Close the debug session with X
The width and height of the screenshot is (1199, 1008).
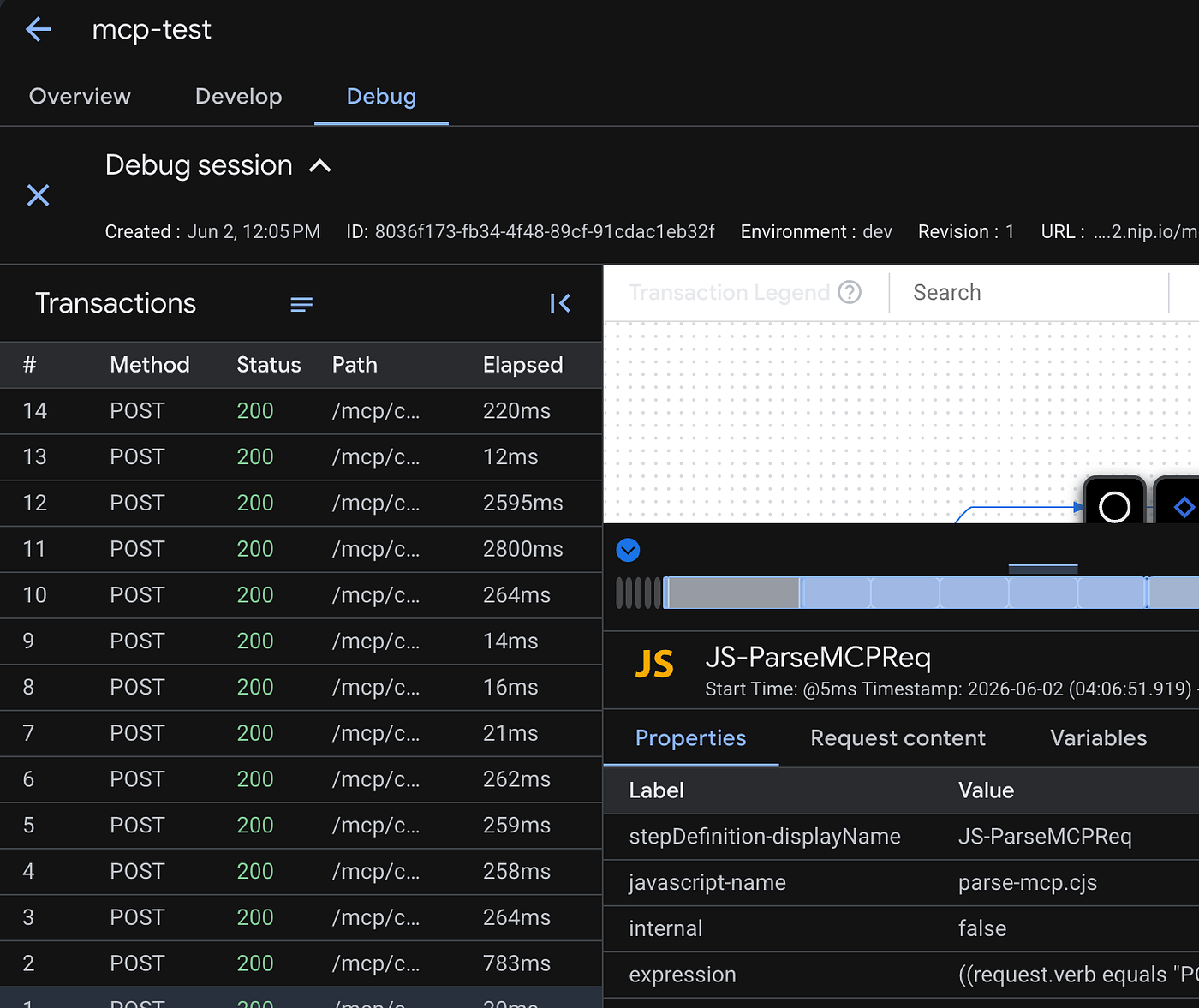coord(38,195)
